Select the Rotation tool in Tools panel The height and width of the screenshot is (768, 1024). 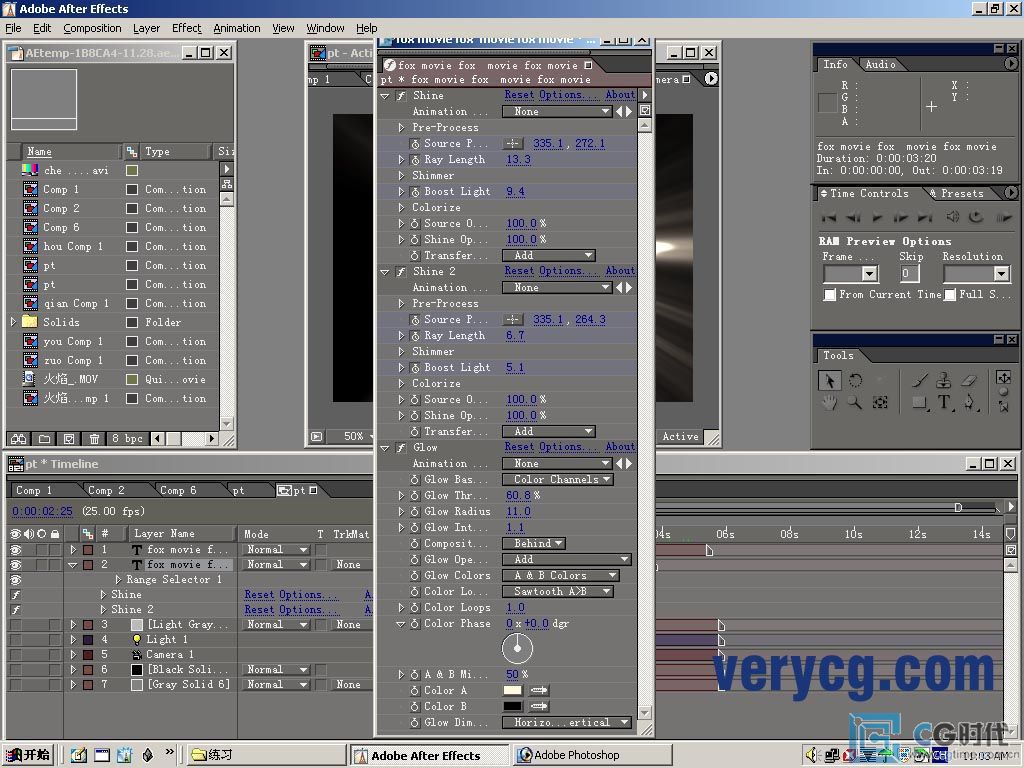(x=855, y=380)
